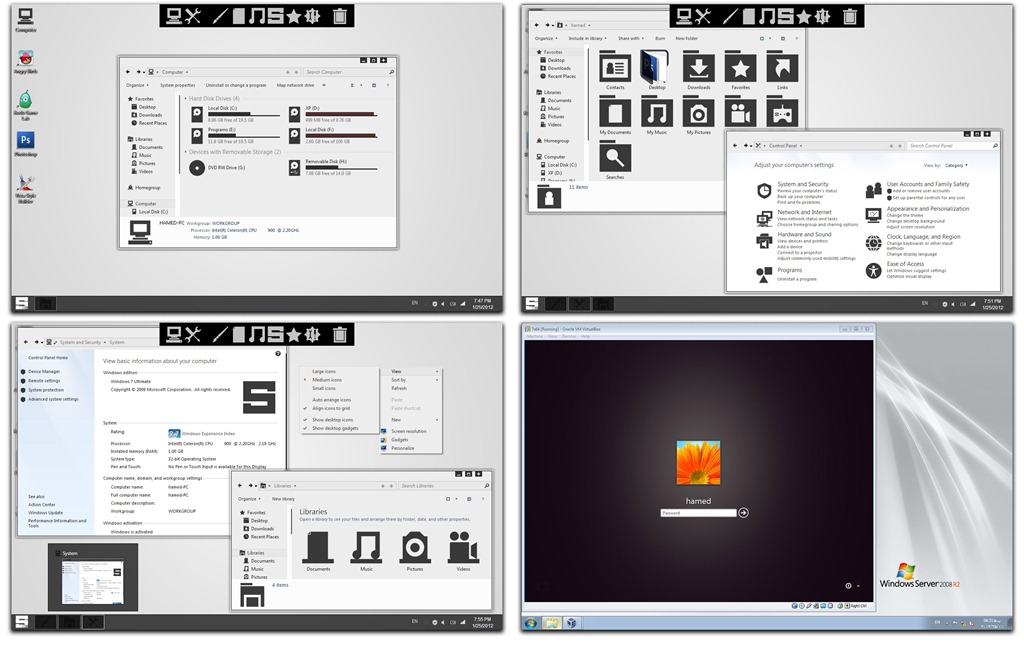Viewport: 1024px width, 647px height.
Task: Click the User Accounts and Family Safety icon
Action: pyautogui.click(x=873, y=191)
